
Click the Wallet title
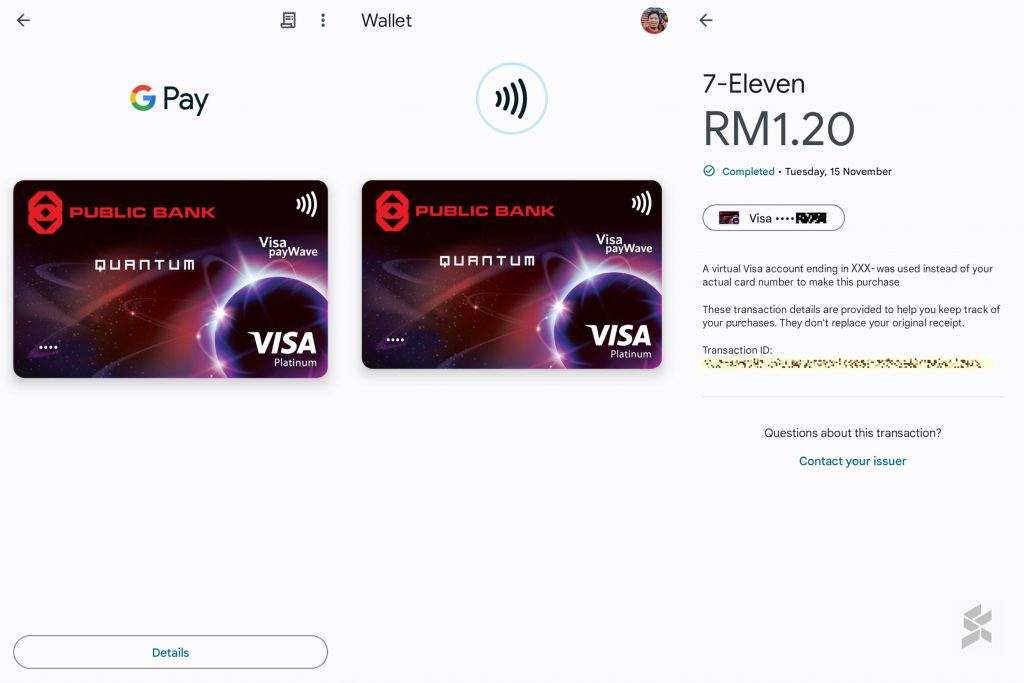coord(386,20)
